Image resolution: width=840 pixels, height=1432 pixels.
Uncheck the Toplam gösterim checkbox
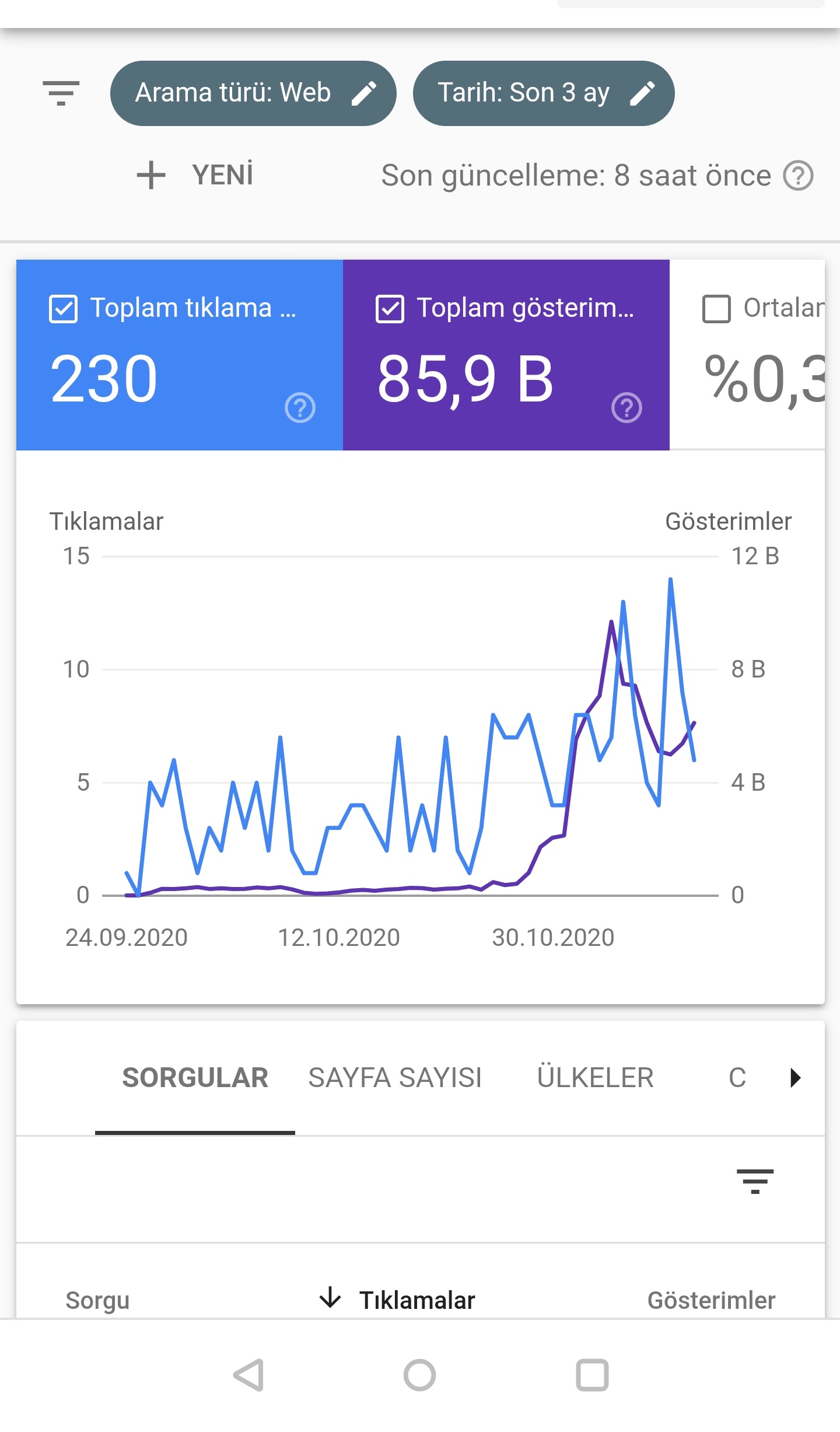point(390,309)
